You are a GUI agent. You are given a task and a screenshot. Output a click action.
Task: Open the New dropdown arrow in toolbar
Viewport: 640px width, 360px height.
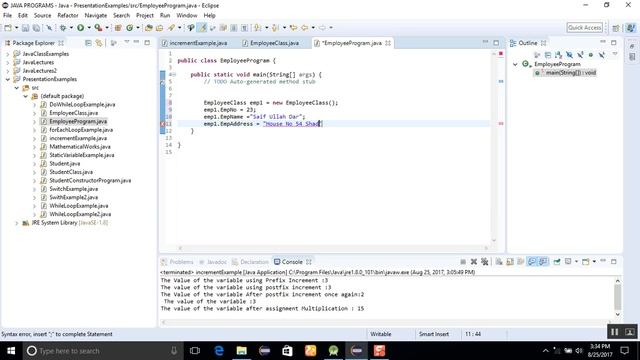[16, 28]
